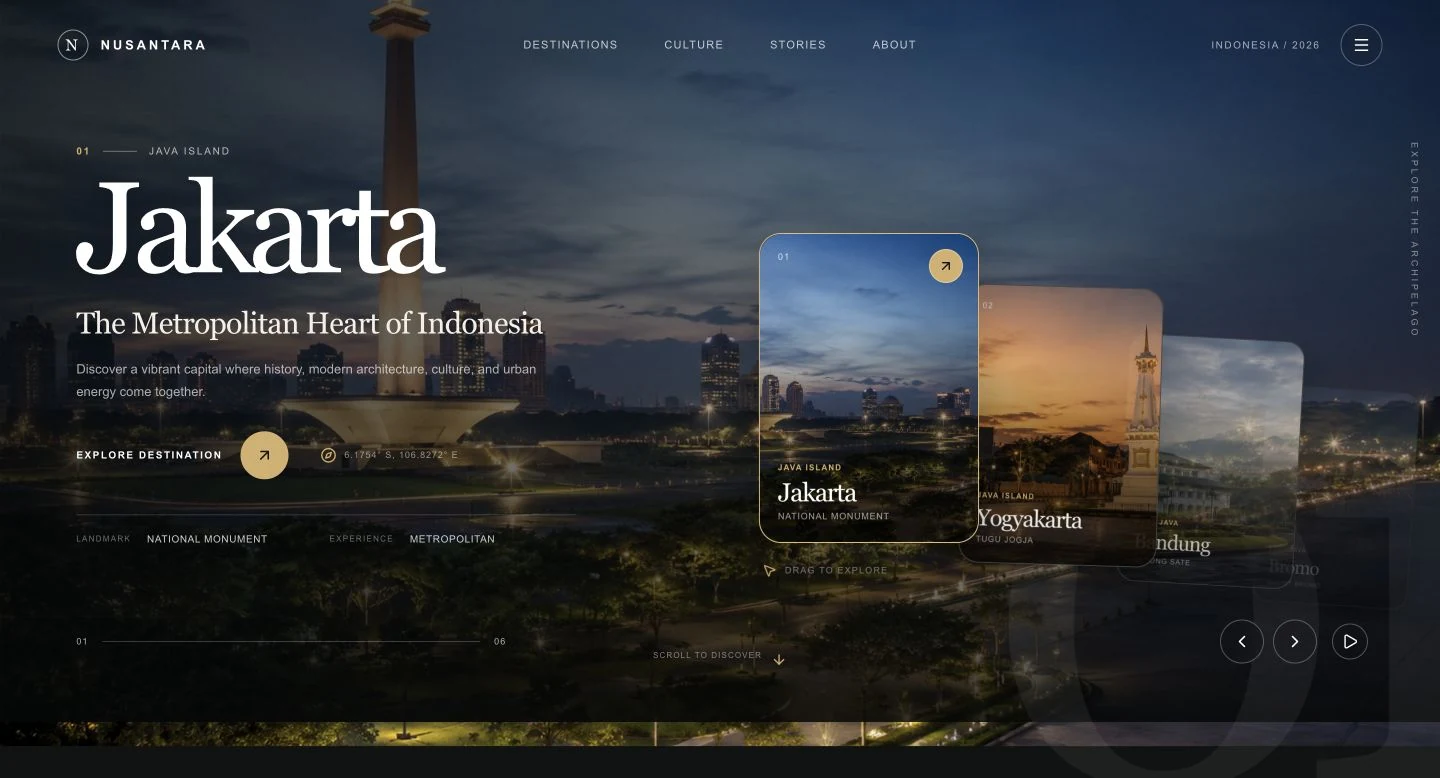This screenshot has height=778, width=1440.
Task: Click the INDONESIA / 2026 label
Action: (1265, 45)
